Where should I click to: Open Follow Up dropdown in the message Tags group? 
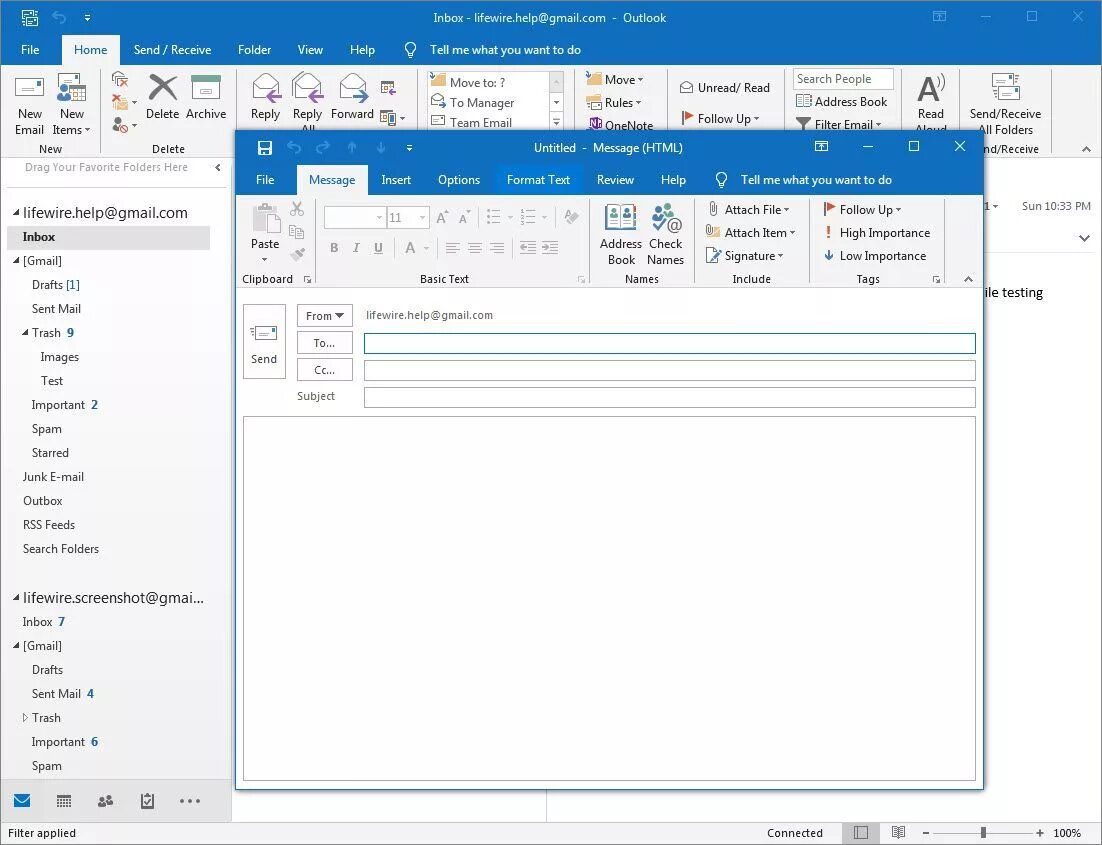pyautogui.click(x=862, y=209)
